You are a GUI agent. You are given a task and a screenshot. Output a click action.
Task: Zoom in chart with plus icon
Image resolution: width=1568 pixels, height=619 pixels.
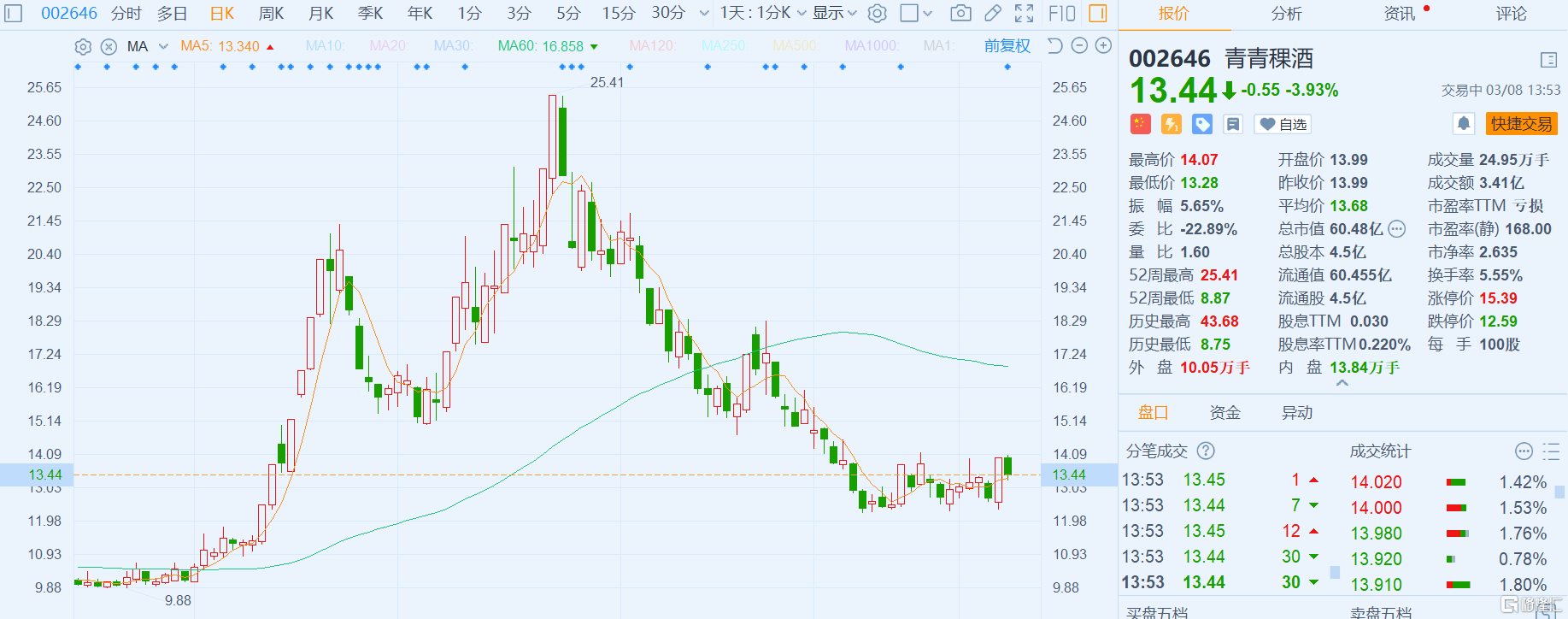pos(1104,45)
